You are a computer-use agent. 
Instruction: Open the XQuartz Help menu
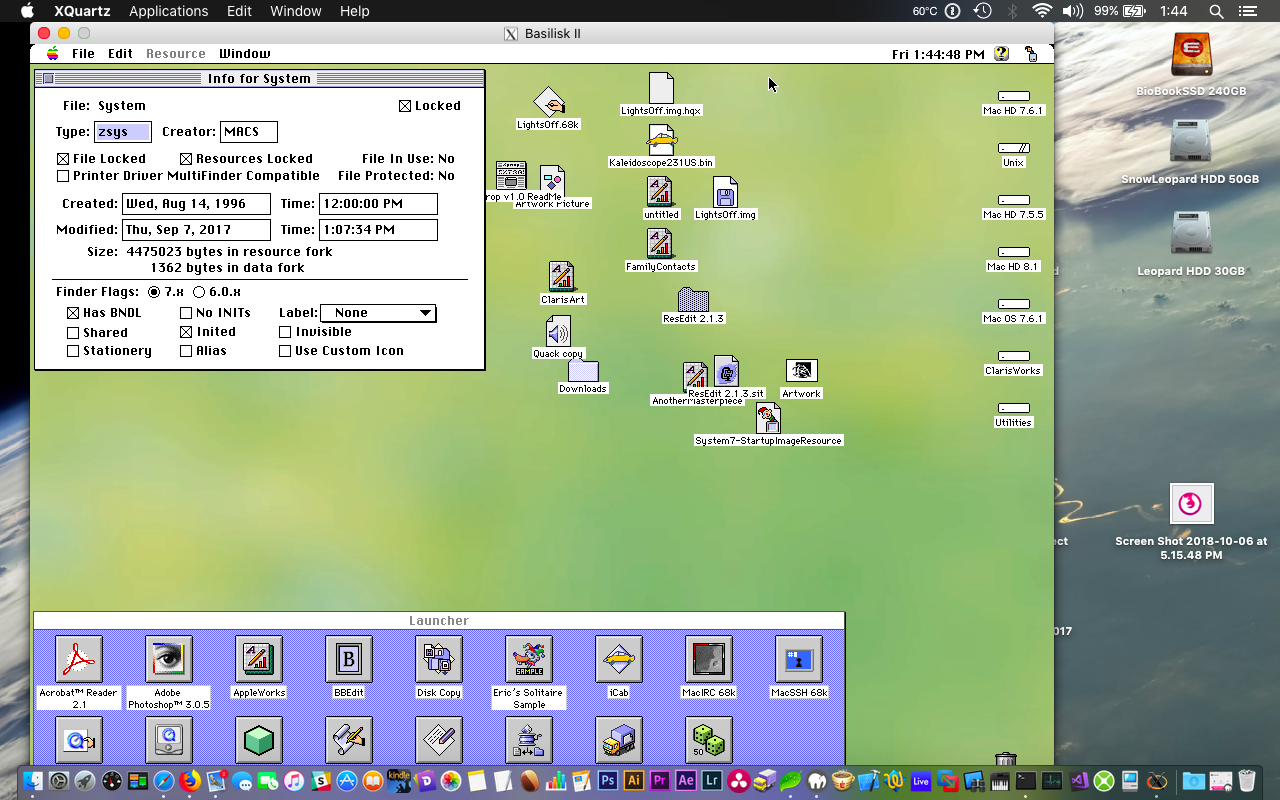pos(354,11)
